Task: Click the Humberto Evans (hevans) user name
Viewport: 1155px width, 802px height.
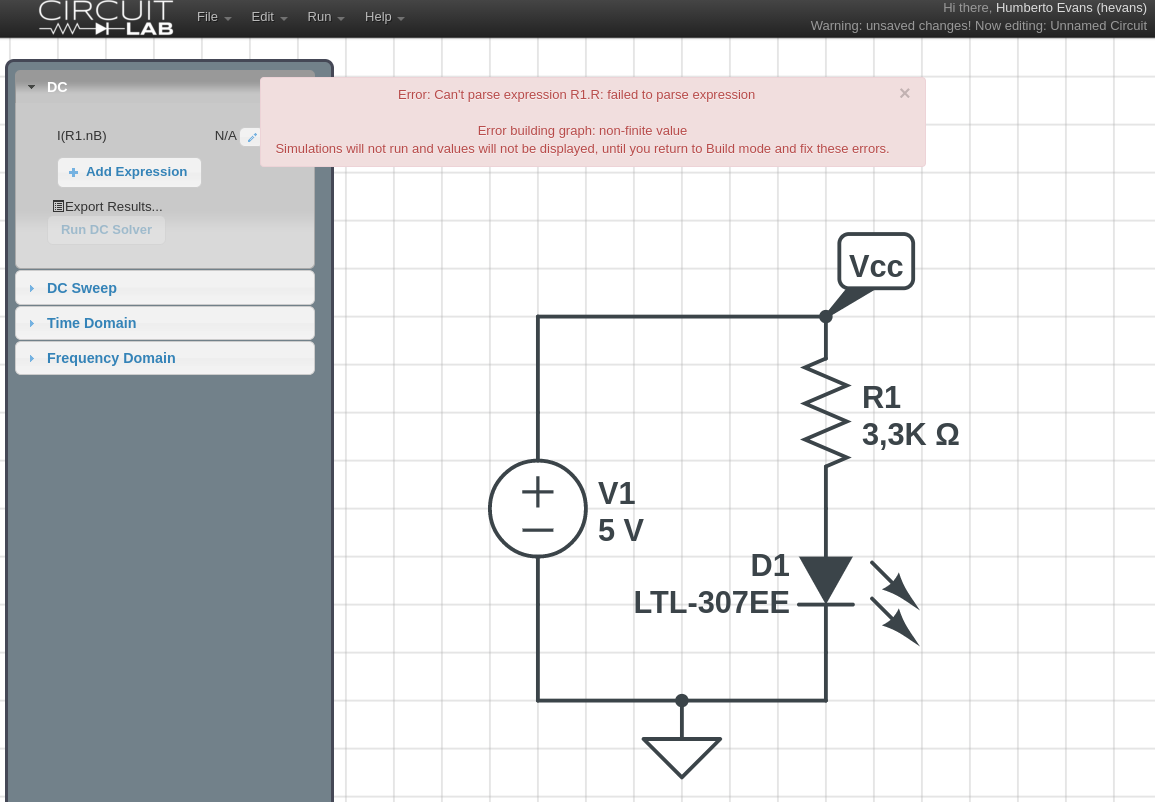Action: click(x=1071, y=7)
